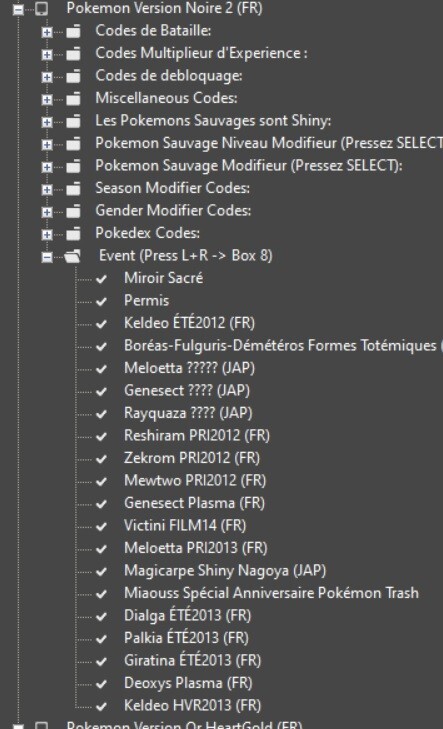443x729 pixels.
Task: Select the Pokemon Version Noire 2 (FR) label
Action: (165, 8)
